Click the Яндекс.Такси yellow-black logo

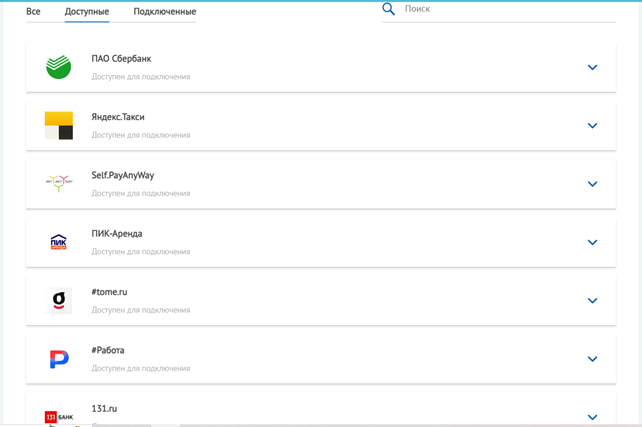(x=59, y=125)
